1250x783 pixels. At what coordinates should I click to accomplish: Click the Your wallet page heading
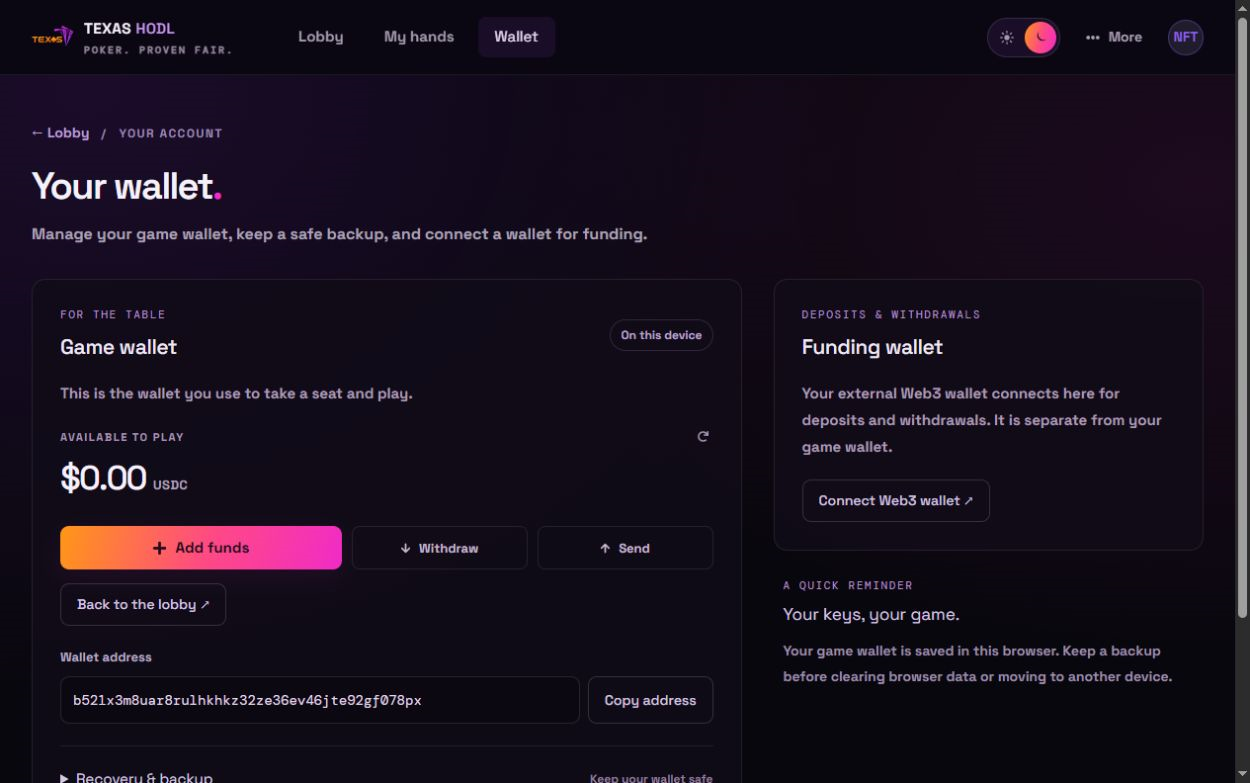pos(126,186)
